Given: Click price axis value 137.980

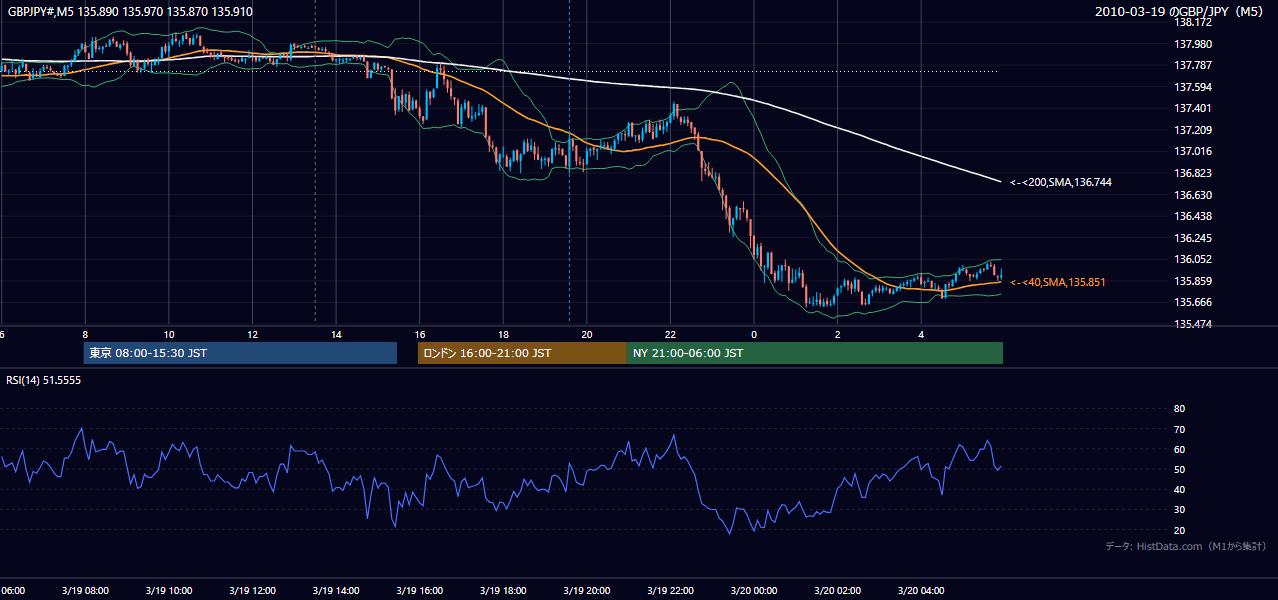Looking at the screenshot, I should pyautogui.click(x=1193, y=44).
